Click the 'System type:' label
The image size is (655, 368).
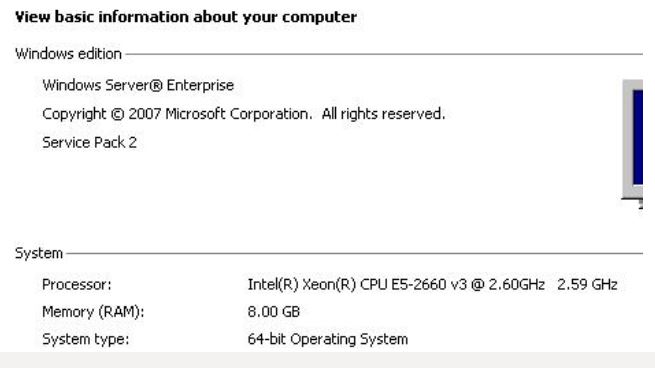(x=86, y=339)
